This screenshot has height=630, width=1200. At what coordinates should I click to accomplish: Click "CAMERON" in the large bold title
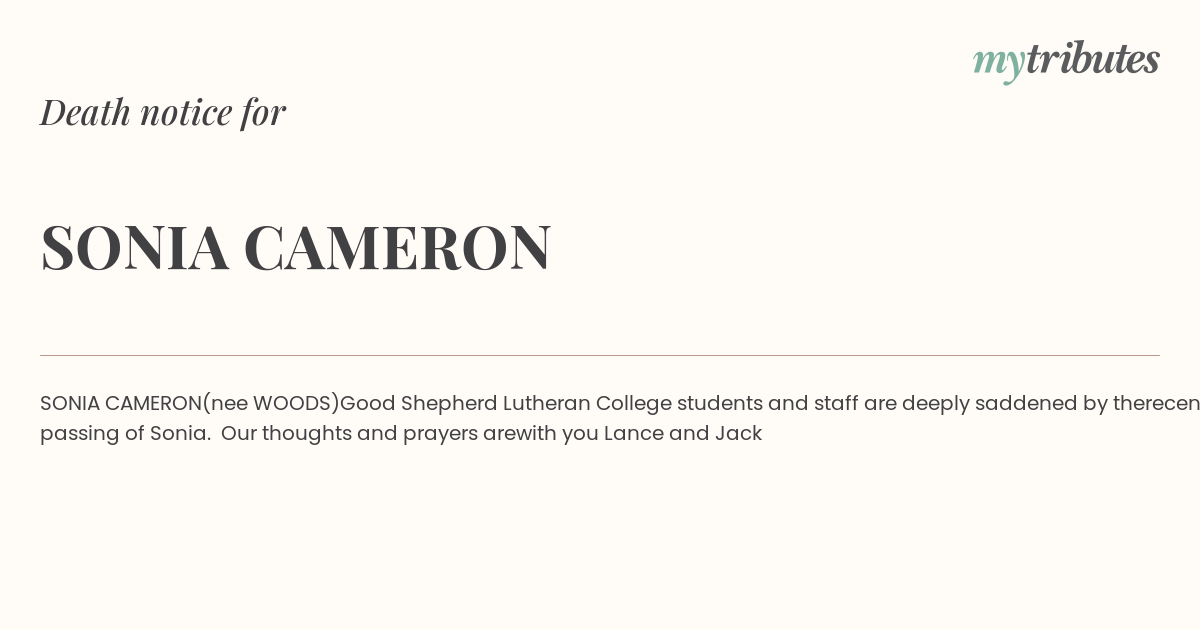point(397,247)
